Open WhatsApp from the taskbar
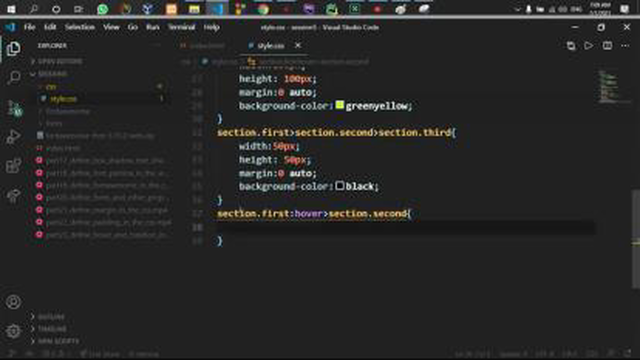The width and height of the screenshot is (640, 360). (x=103, y=9)
